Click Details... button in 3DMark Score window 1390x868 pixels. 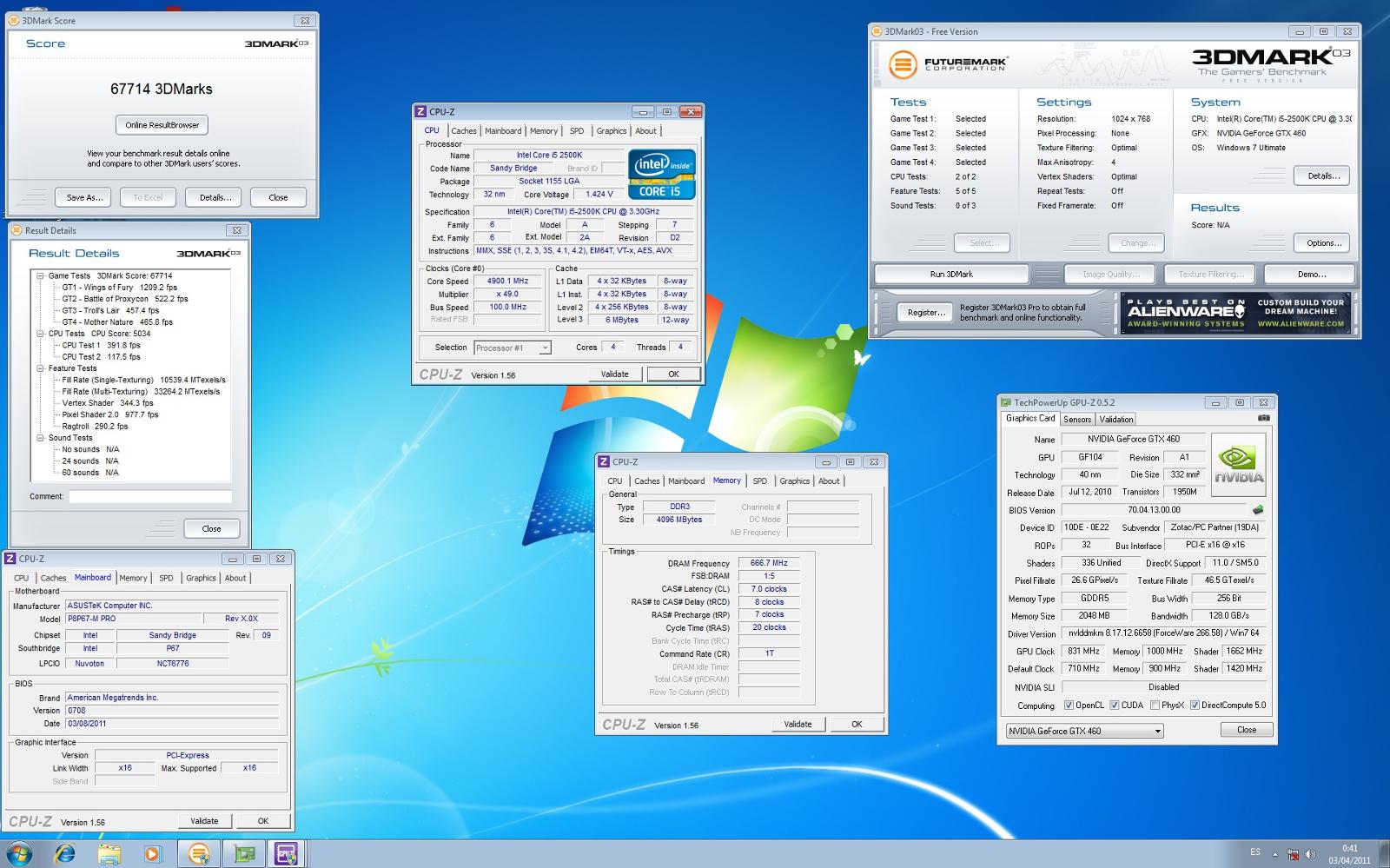point(215,197)
